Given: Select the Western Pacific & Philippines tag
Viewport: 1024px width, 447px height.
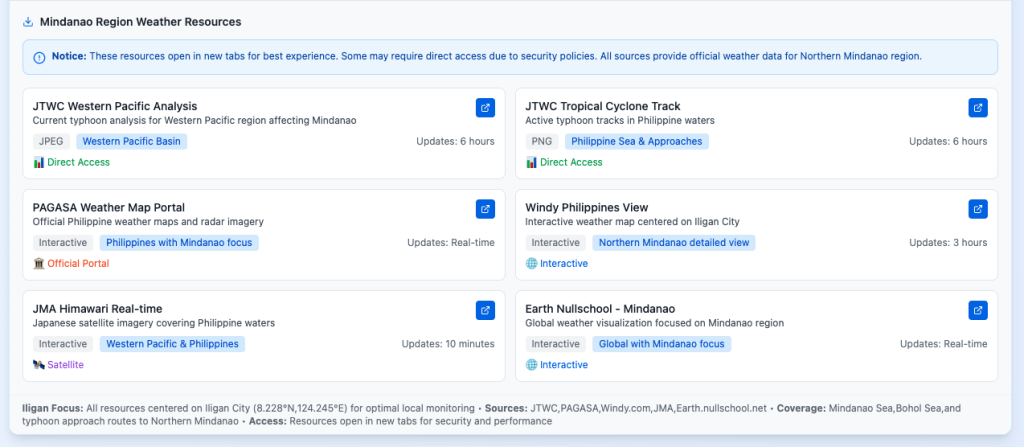Looking at the screenshot, I should (x=172, y=344).
